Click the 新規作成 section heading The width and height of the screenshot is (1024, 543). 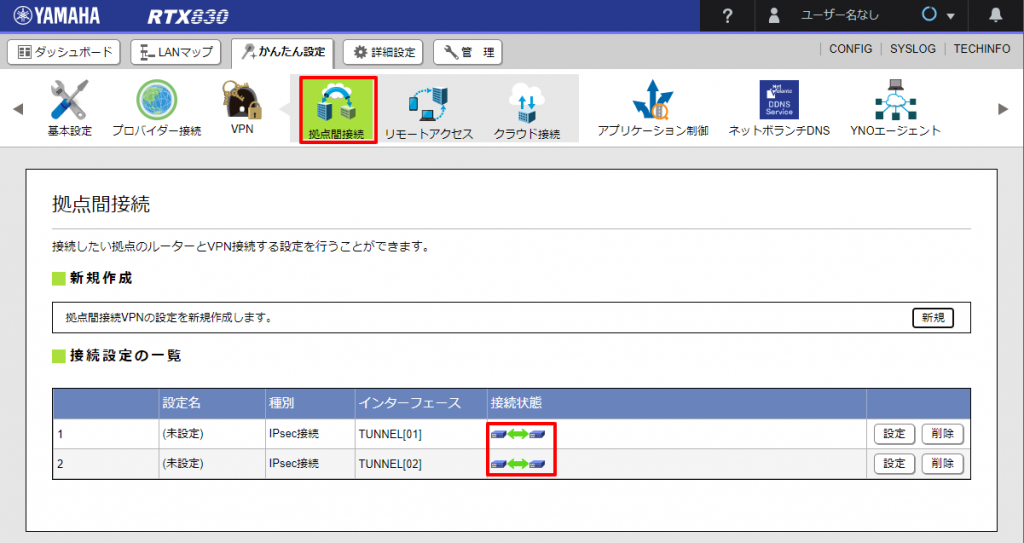pyautogui.click(x=101, y=278)
